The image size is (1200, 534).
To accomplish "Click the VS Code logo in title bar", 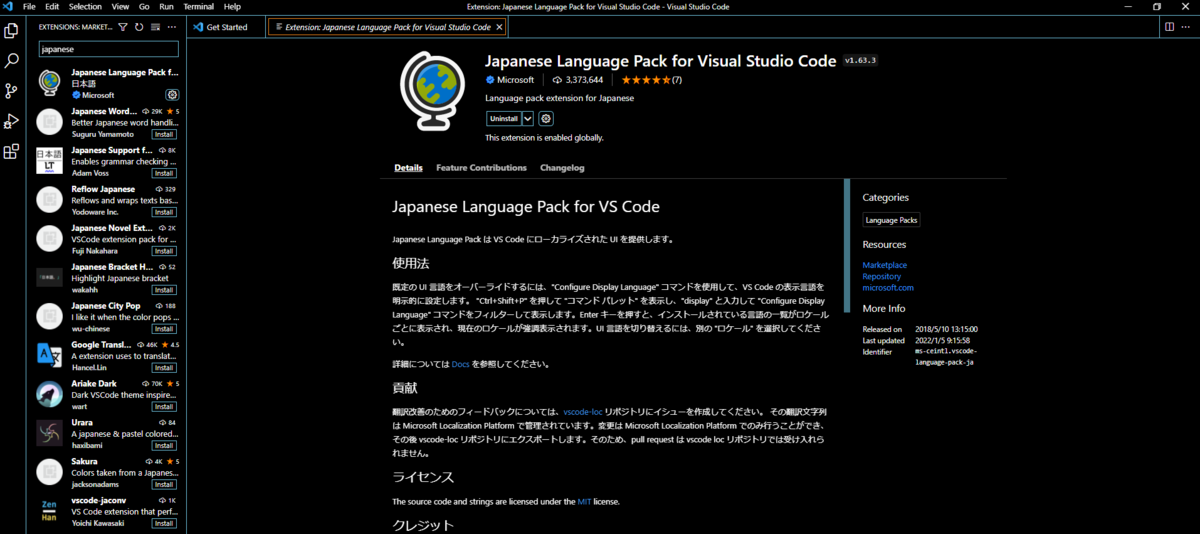I will pos(9,7).
